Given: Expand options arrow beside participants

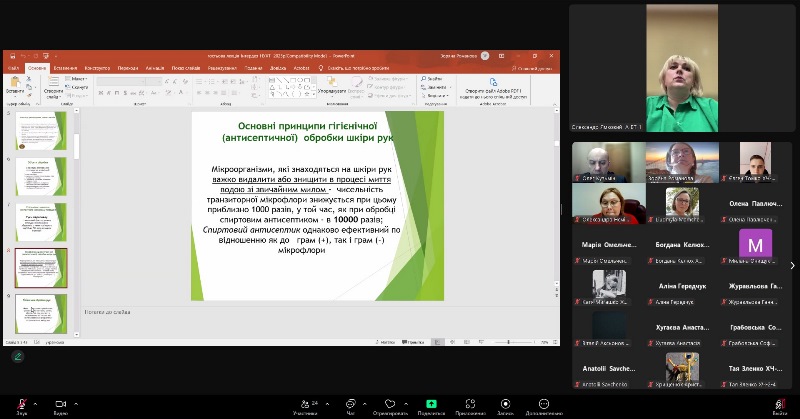Looking at the screenshot, I should (x=326, y=402).
